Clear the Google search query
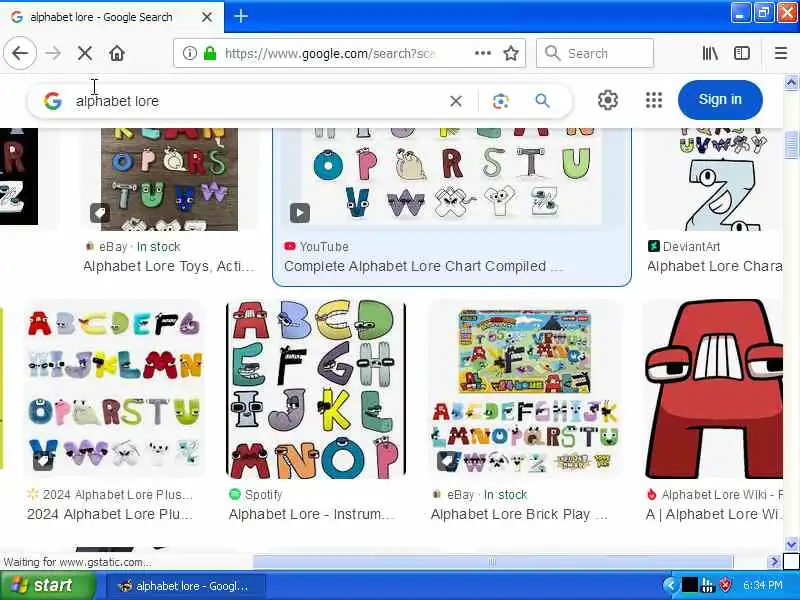 pyautogui.click(x=456, y=101)
